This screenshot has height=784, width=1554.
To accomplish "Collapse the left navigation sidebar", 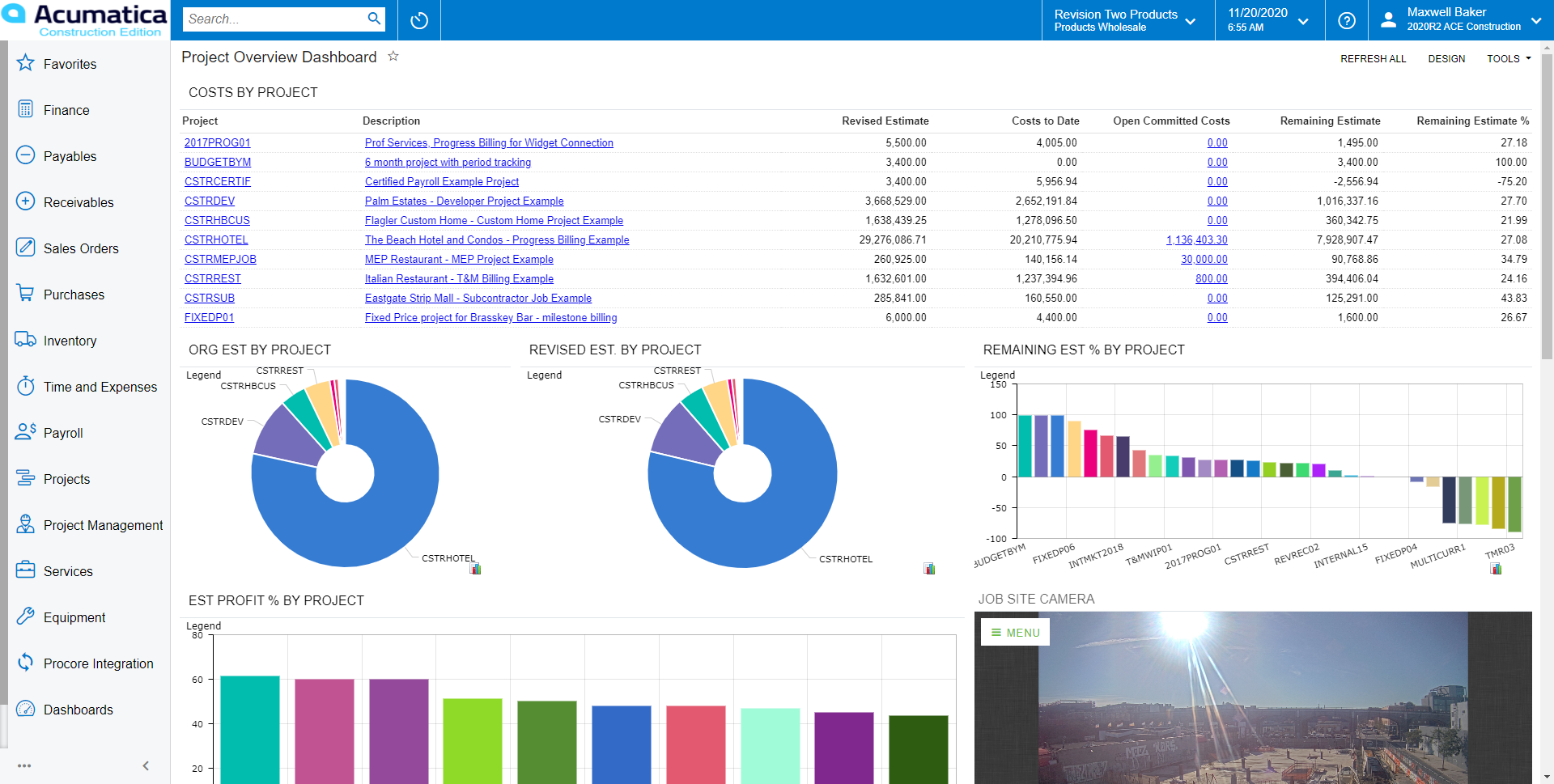I will pyautogui.click(x=146, y=765).
